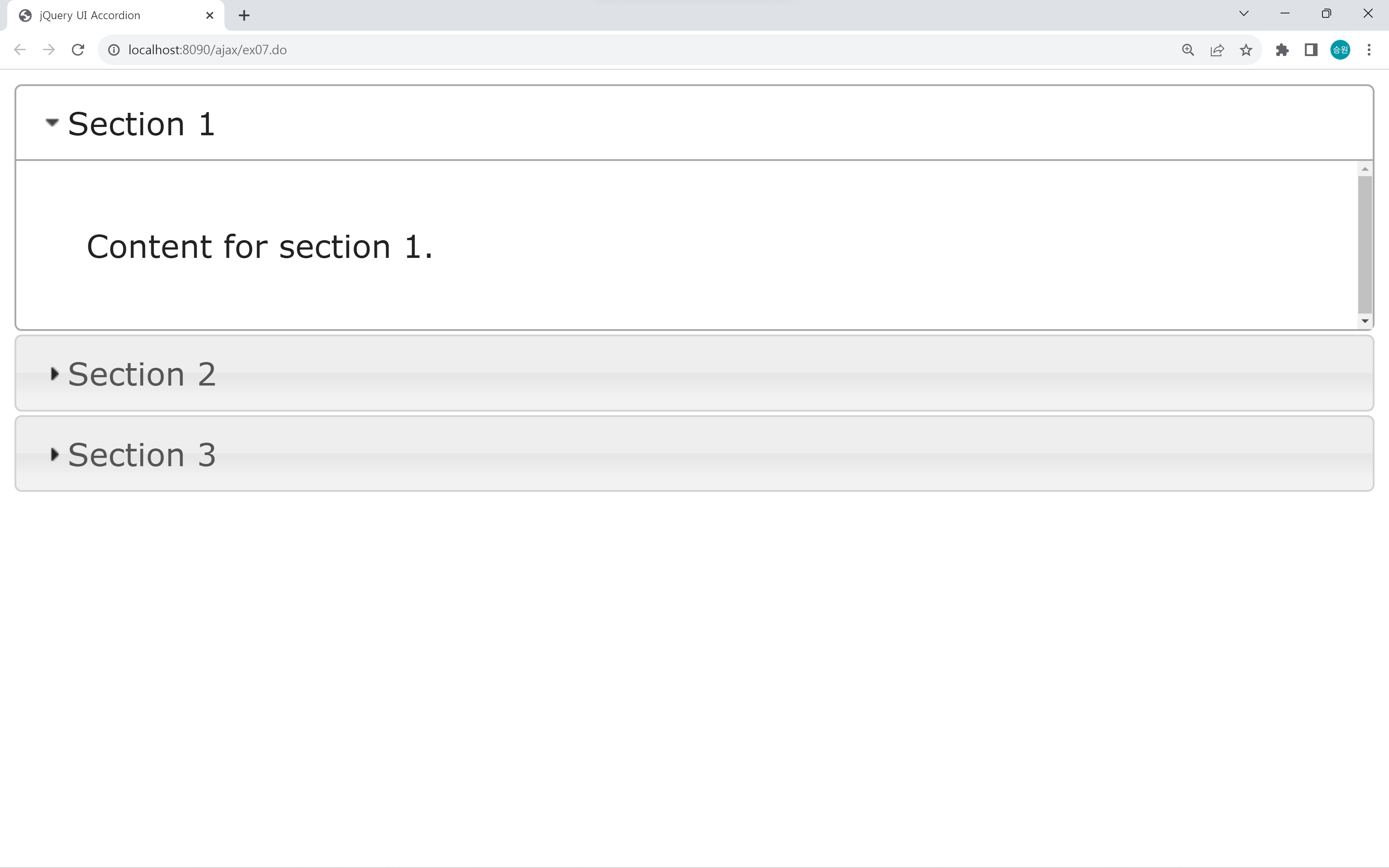
Task: Bookmark this tab with star icon
Action: click(x=1246, y=50)
